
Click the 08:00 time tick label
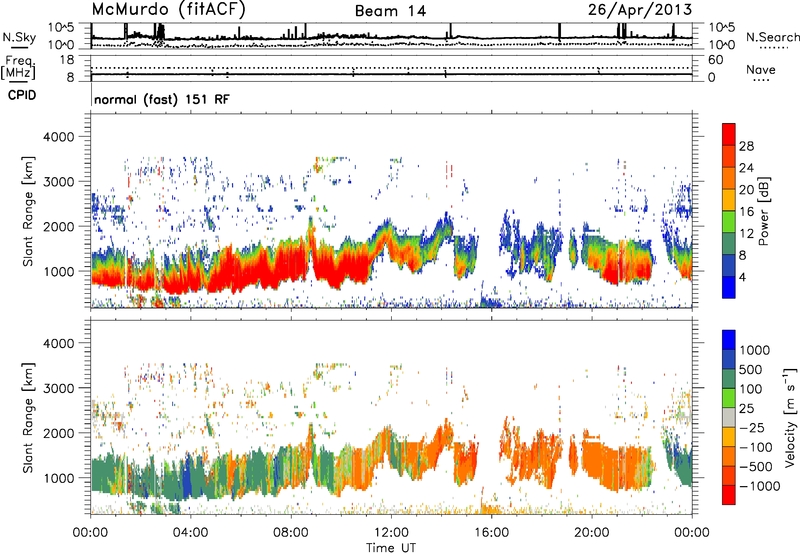291,533
